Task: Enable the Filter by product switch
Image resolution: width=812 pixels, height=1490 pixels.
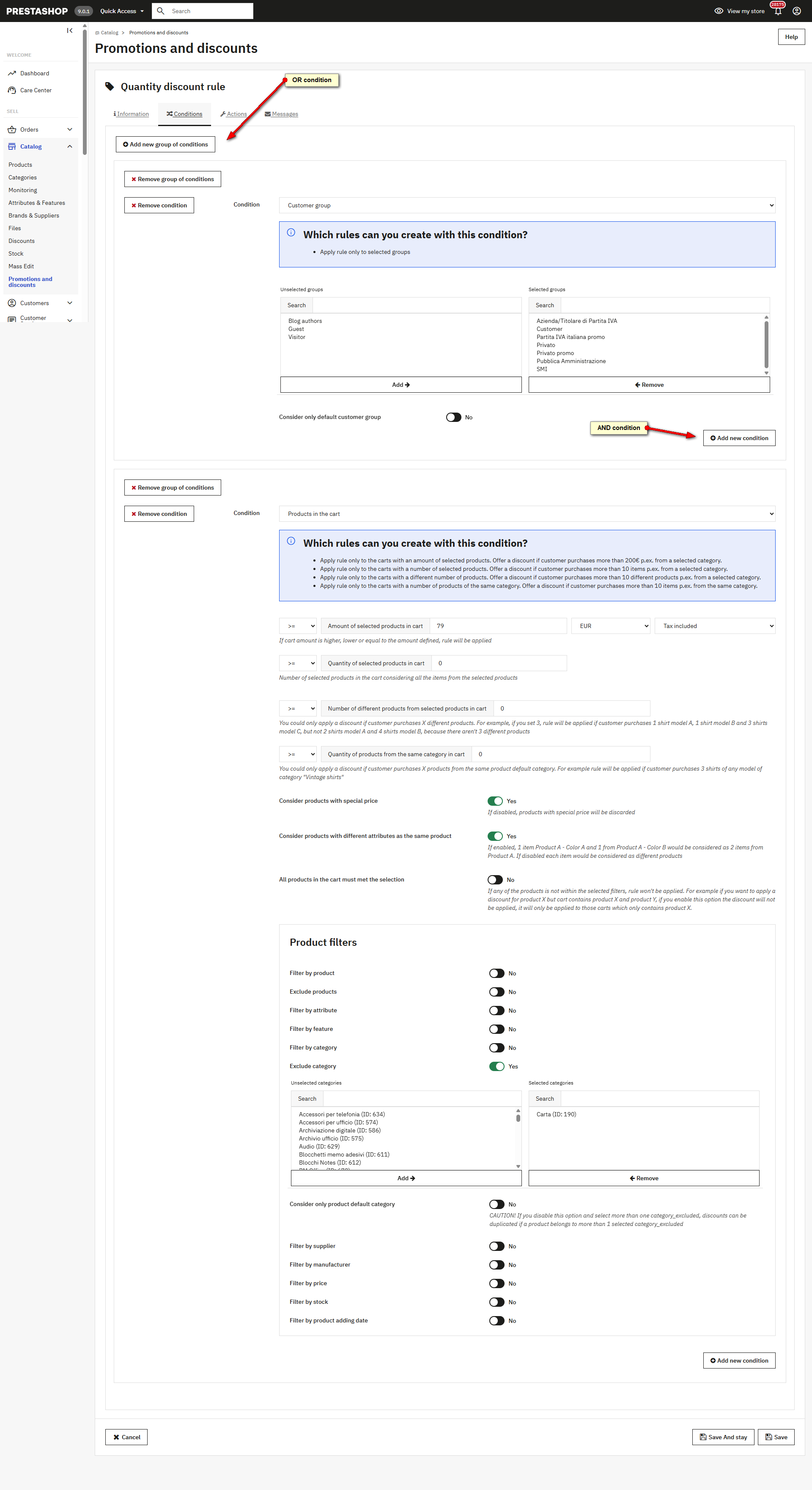Action: tap(497, 973)
